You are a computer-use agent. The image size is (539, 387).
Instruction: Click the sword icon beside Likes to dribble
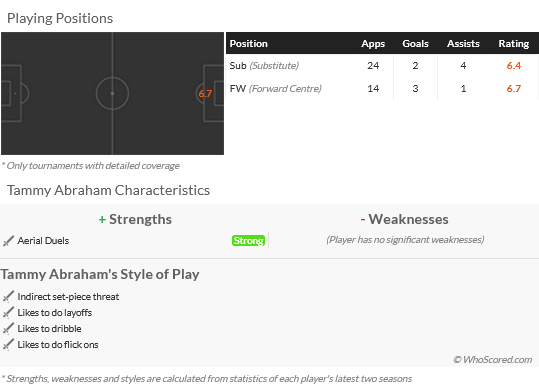(8, 329)
